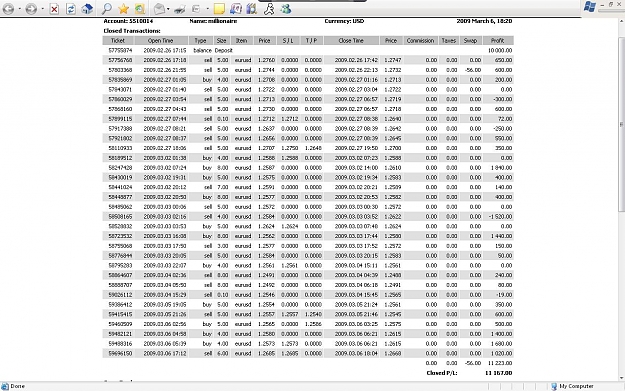Click the T / P column header
This screenshot has width=625, height=391.
click(x=312, y=41)
